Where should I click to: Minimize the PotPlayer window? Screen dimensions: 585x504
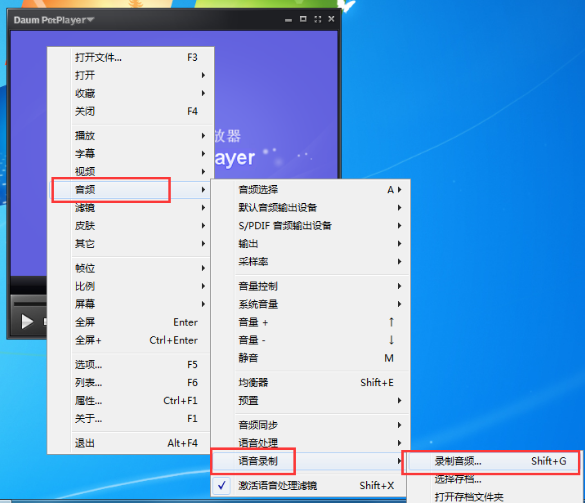[288, 20]
